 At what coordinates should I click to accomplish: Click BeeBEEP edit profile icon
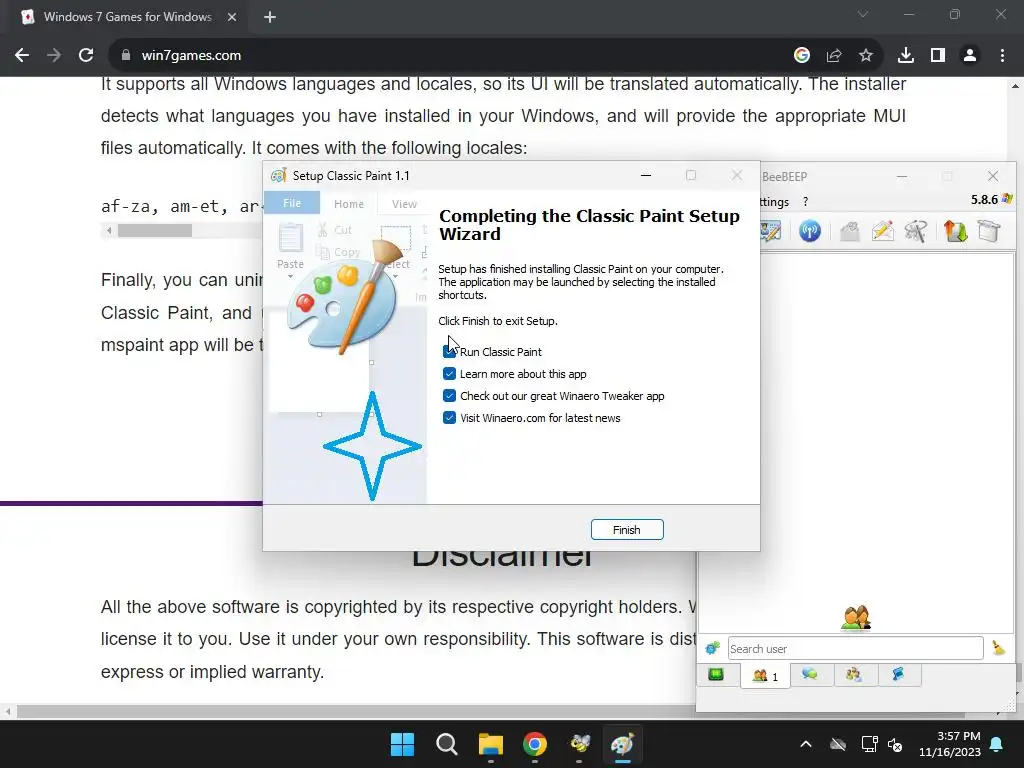tap(771, 231)
